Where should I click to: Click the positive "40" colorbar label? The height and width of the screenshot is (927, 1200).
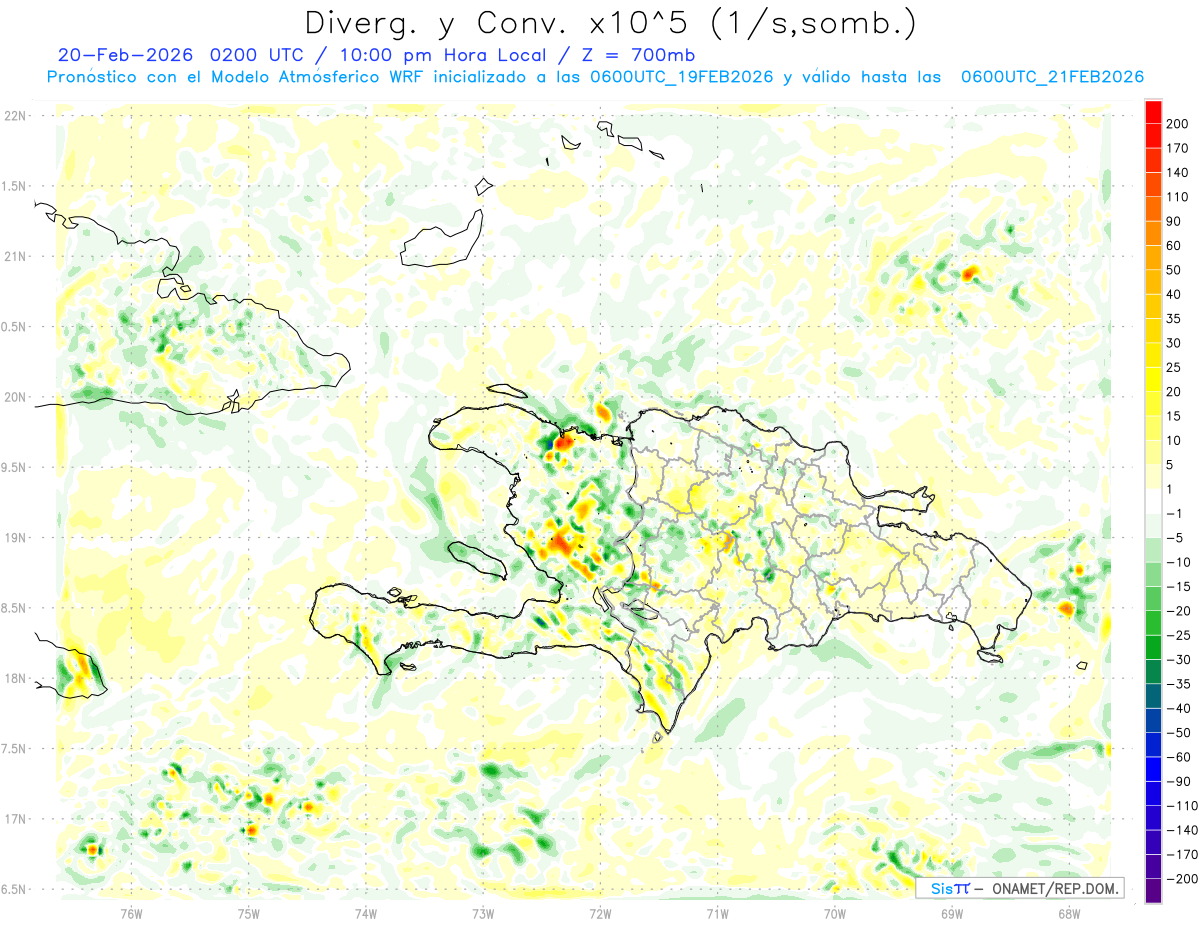1175,295
